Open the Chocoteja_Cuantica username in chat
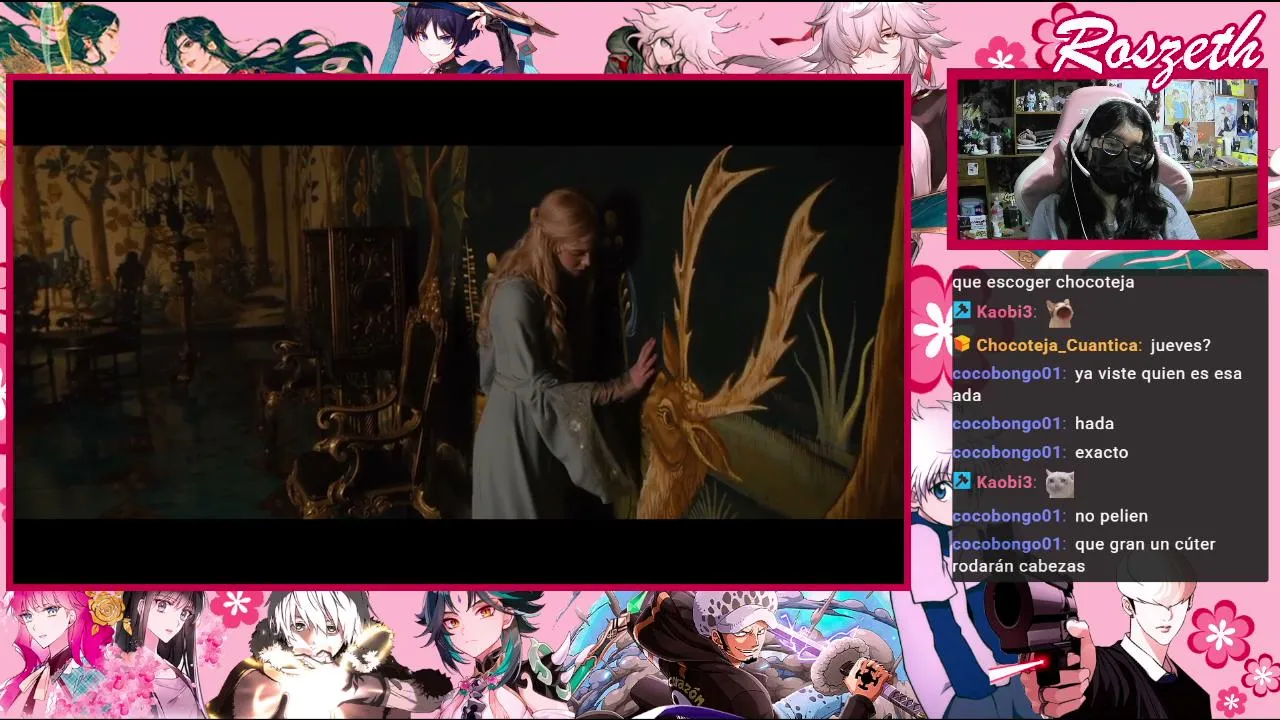Viewport: 1280px width, 720px height. (1057, 345)
